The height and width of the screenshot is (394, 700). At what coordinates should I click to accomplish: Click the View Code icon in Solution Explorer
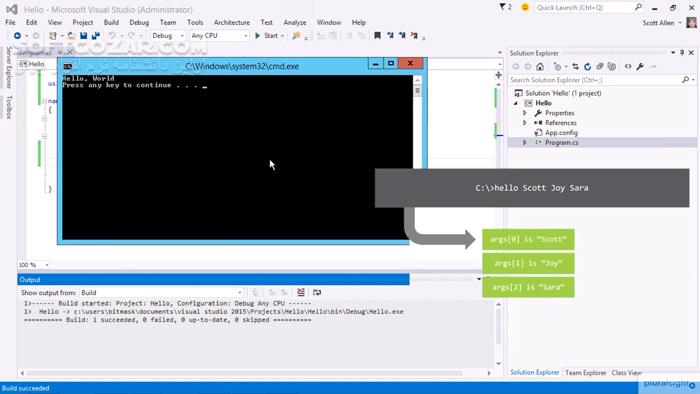(628, 66)
